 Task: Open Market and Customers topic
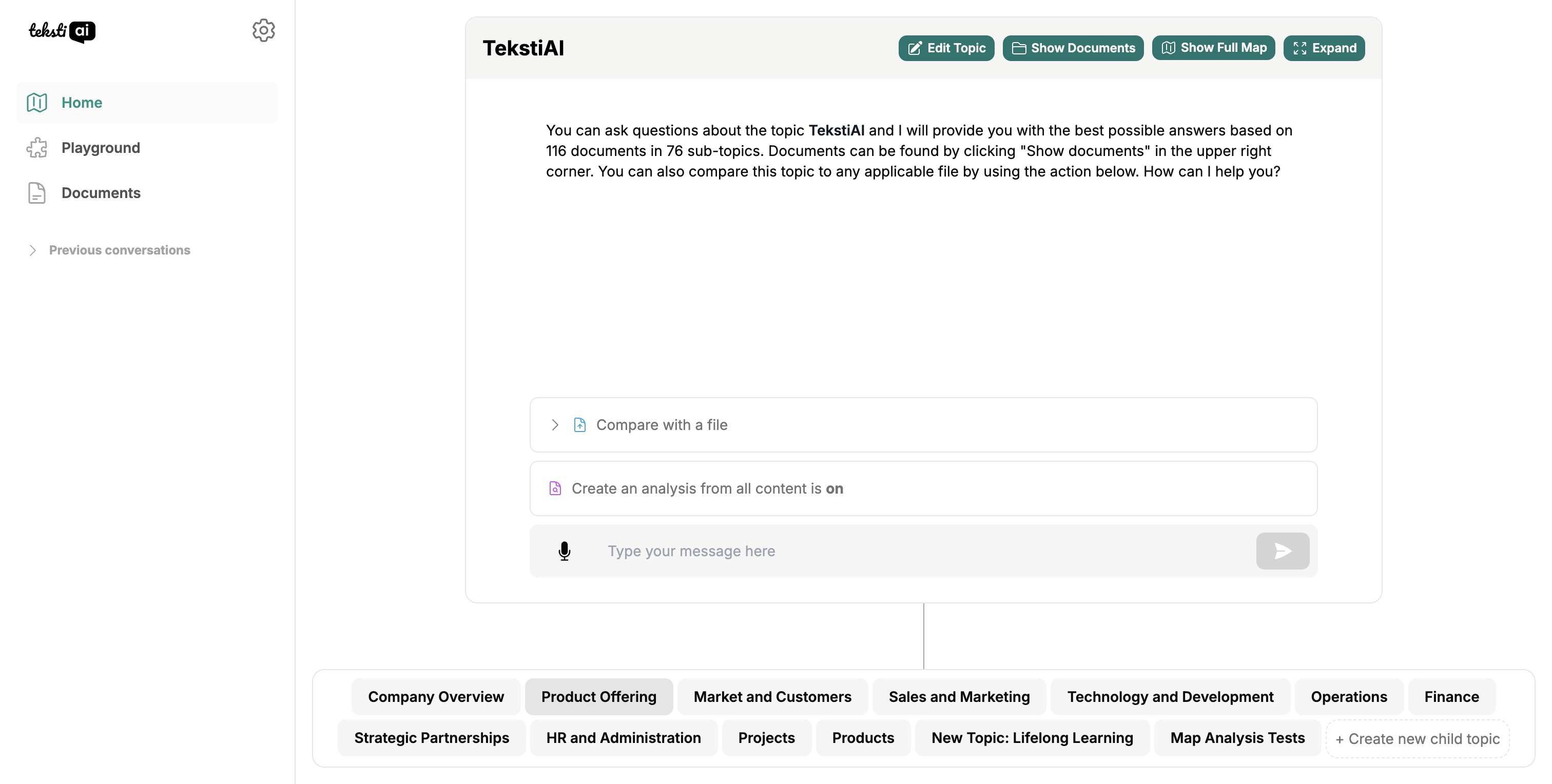click(x=772, y=697)
